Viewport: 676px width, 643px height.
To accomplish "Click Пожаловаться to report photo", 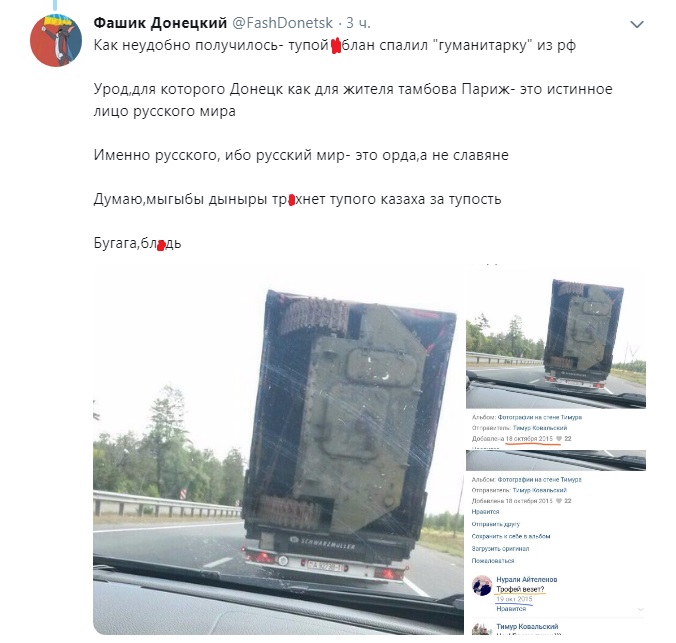I will tap(493, 561).
